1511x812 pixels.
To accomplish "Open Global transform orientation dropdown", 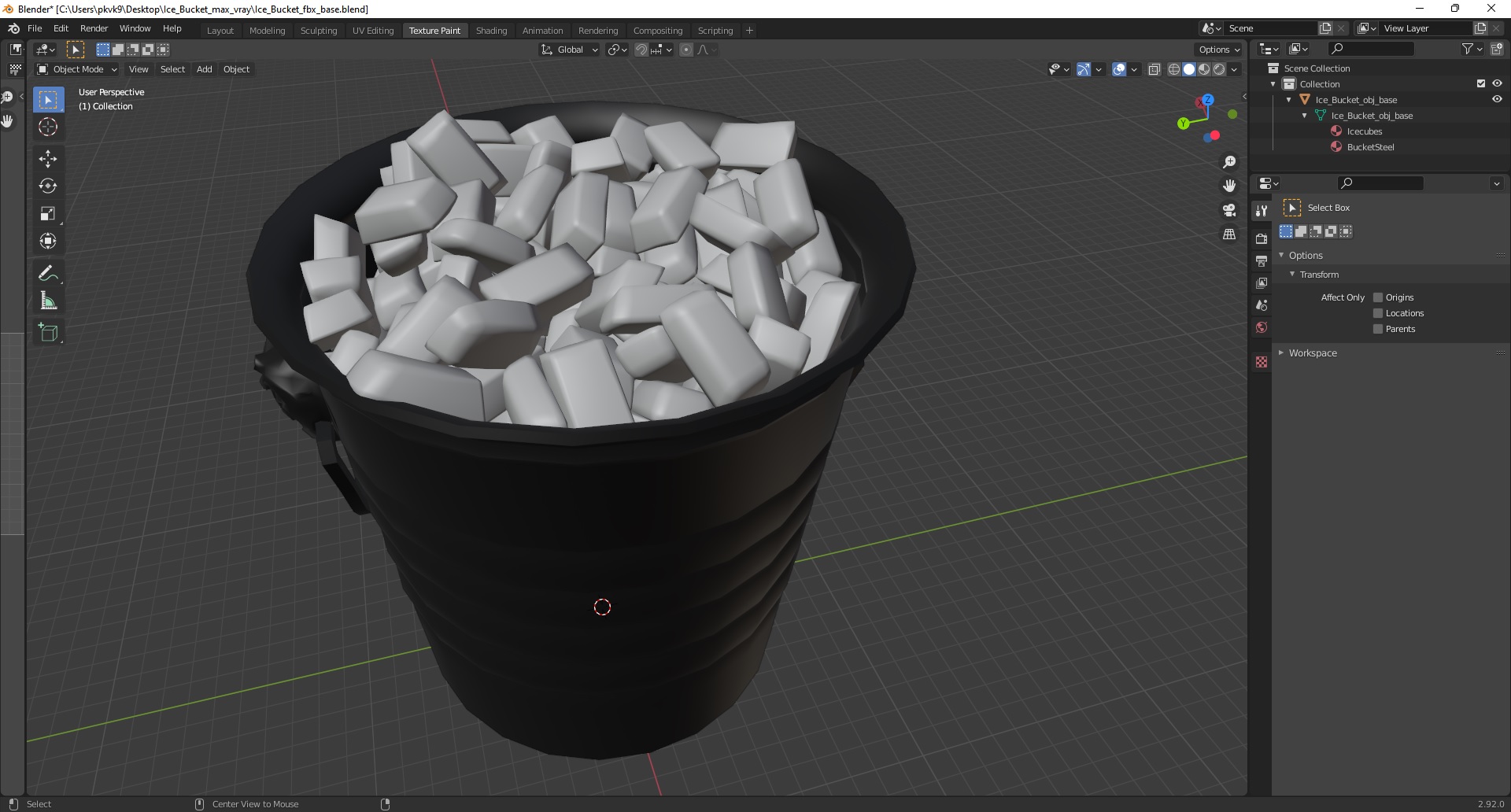I will [x=570, y=50].
